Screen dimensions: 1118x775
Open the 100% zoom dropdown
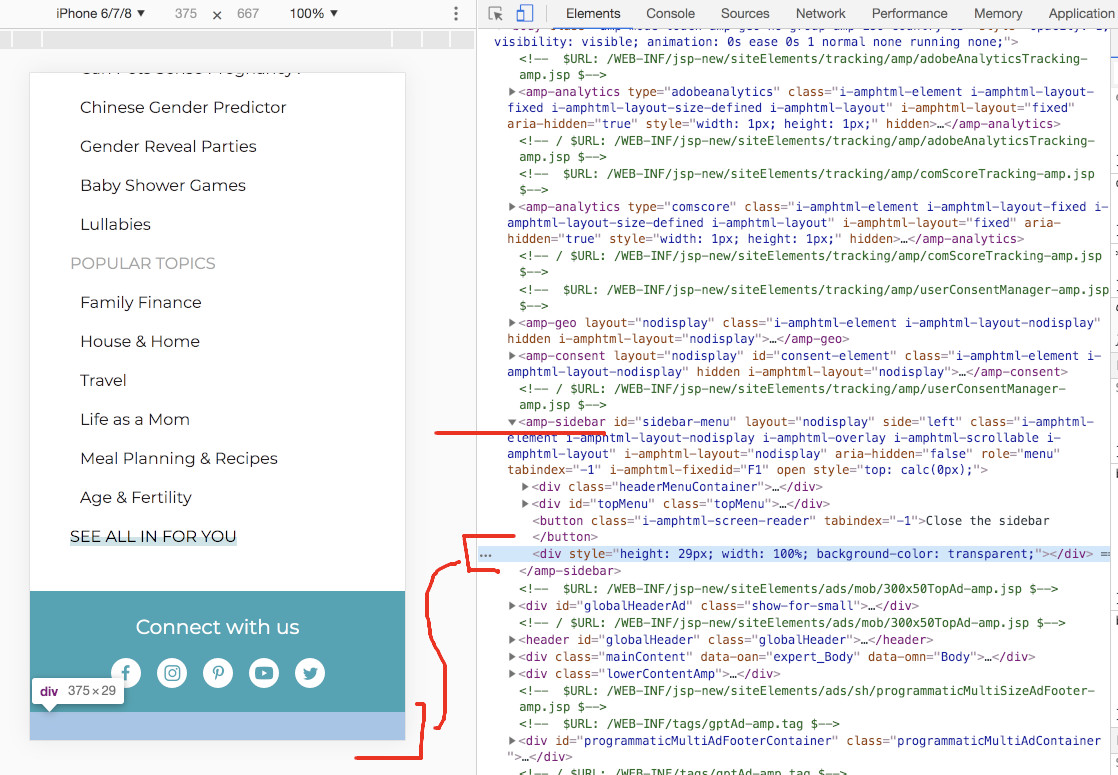pos(314,14)
